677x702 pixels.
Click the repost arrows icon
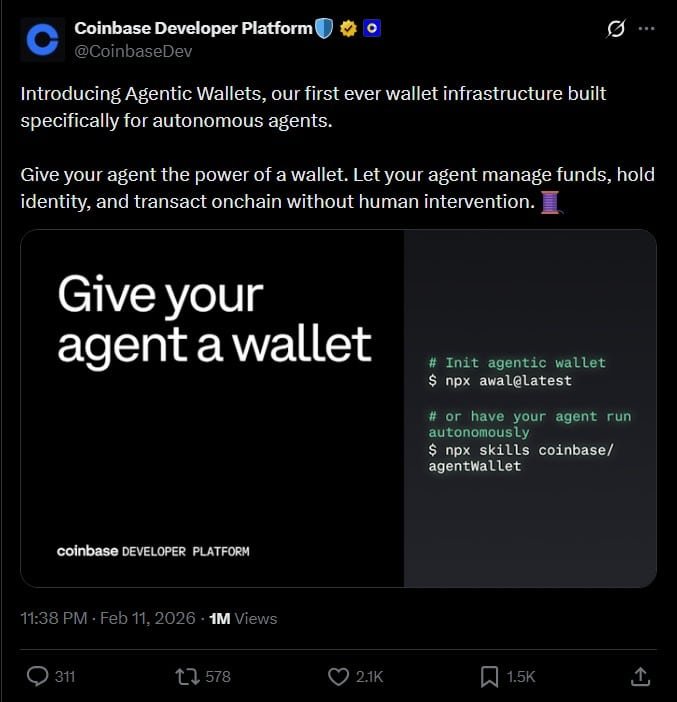pyautogui.click(x=187, y=676)
